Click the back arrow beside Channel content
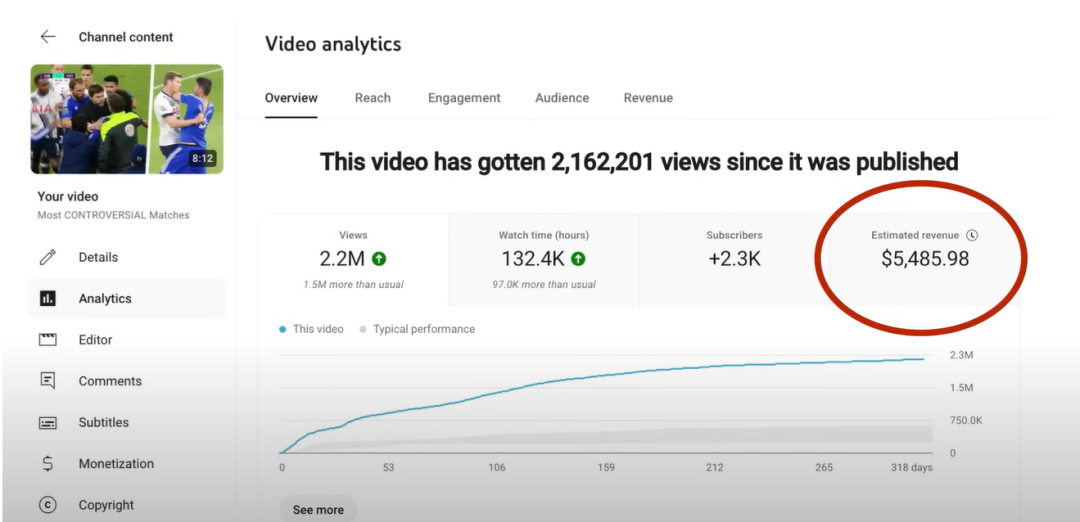The height and width of the screenshot is (522, 1080). pyautogui.click(x=47, y=37)
